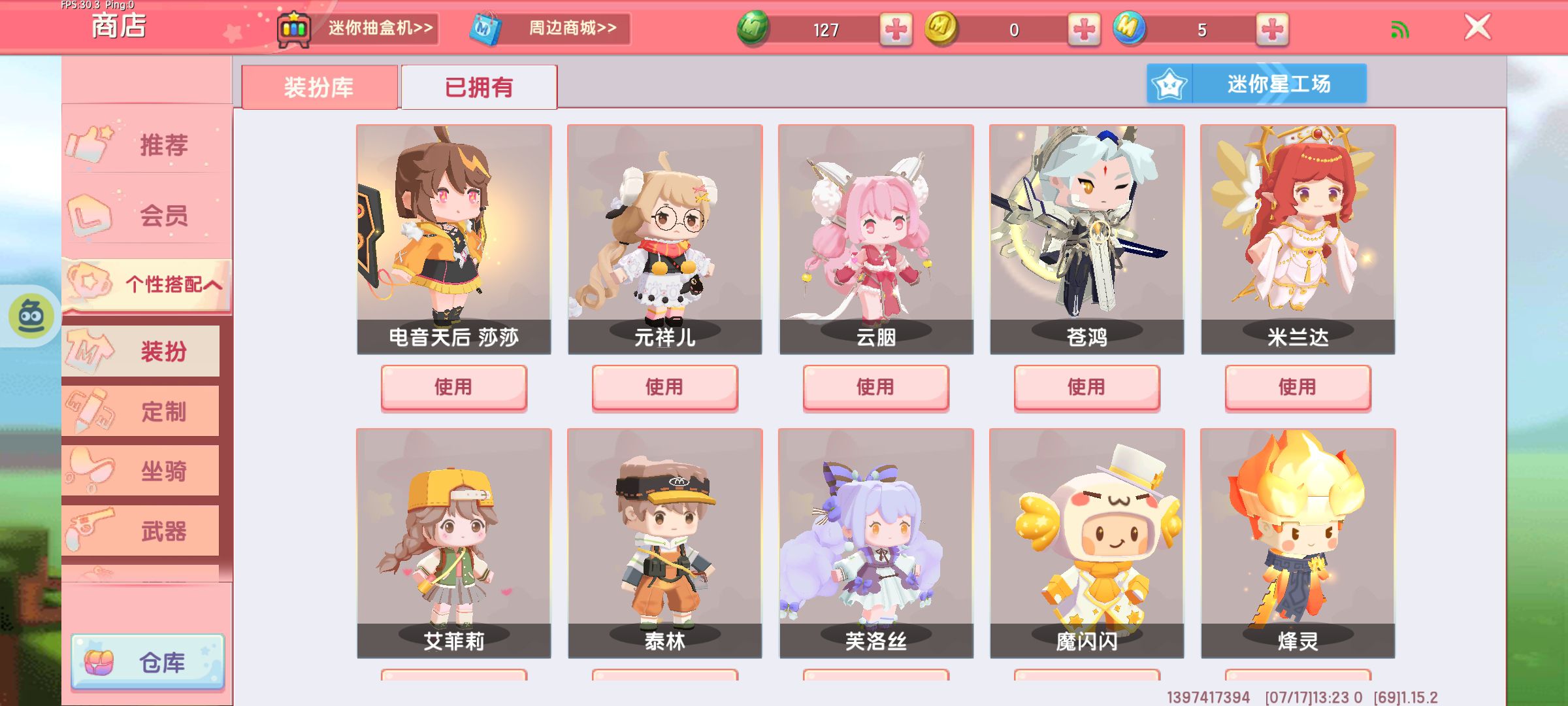Open the 会员 membership section
The image size is (1568, 706).
pos(148,214)
